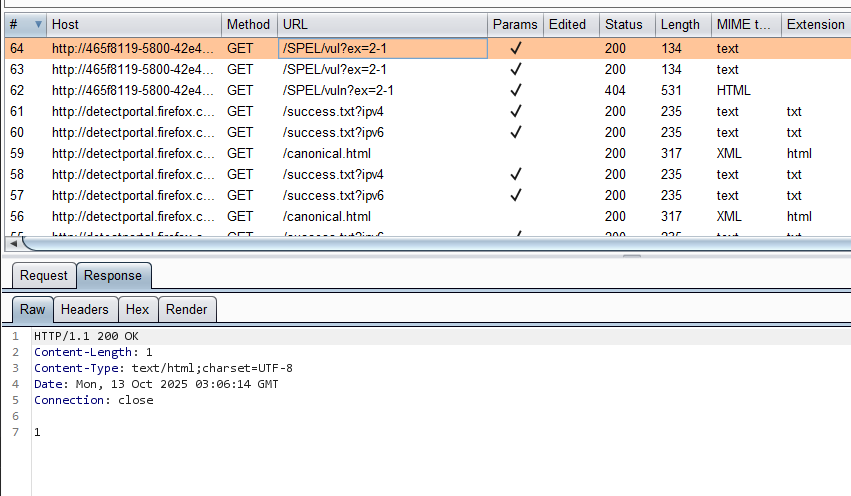Click the Params checkmark in row 57

[516, 195]
